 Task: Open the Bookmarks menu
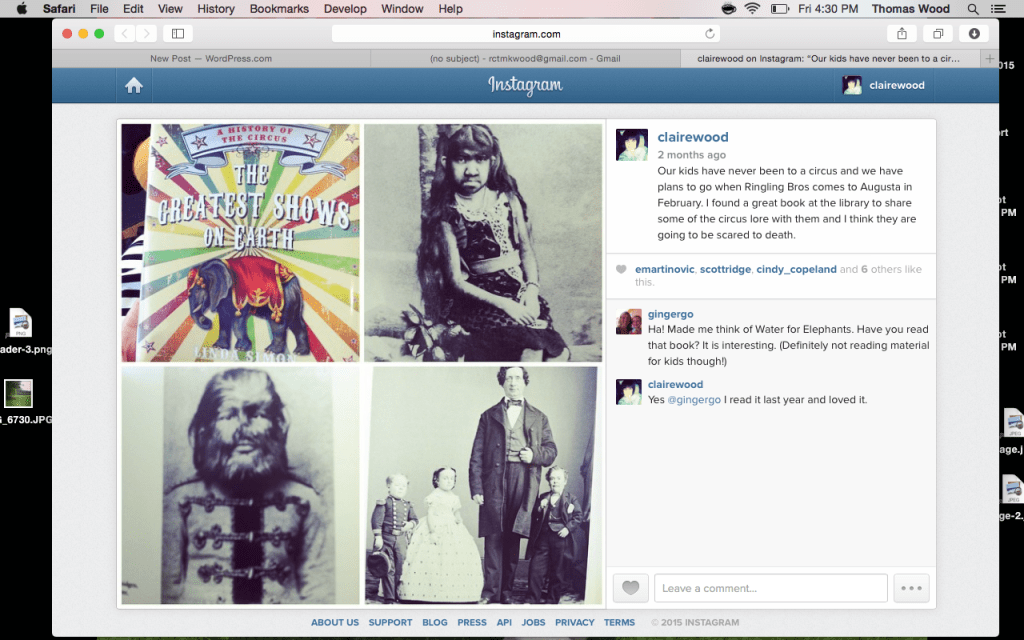279,9
